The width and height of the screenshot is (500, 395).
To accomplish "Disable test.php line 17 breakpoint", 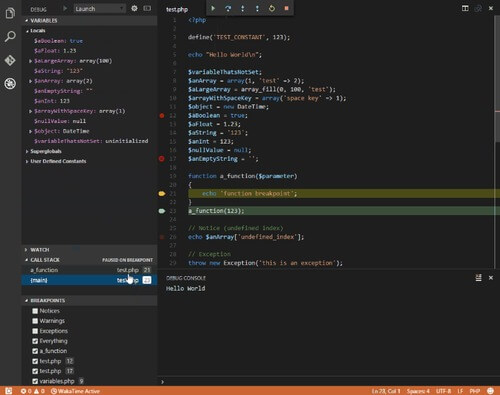I will click(x=35, y=371).
